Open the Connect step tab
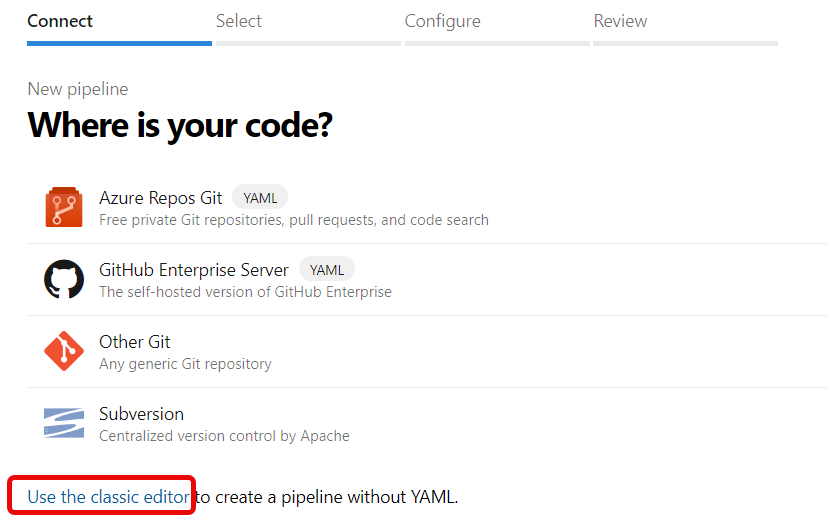Image resolution: width=834 pixels, height=532 pixels. (x=60, y=21)
